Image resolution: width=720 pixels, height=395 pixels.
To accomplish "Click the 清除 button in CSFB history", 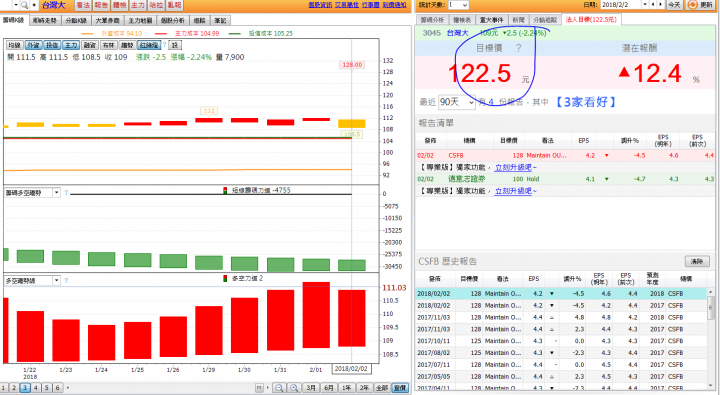I will (x=697, y=261).
